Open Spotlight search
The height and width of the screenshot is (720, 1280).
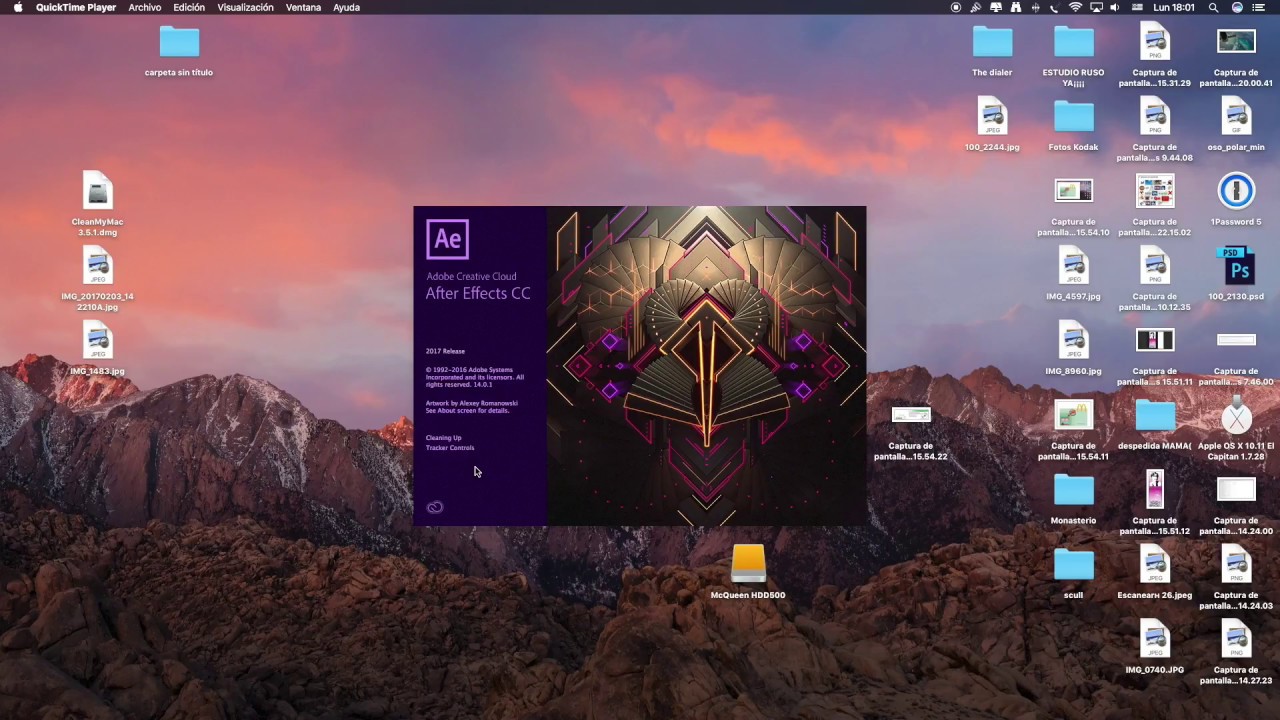click(1213, 7)
